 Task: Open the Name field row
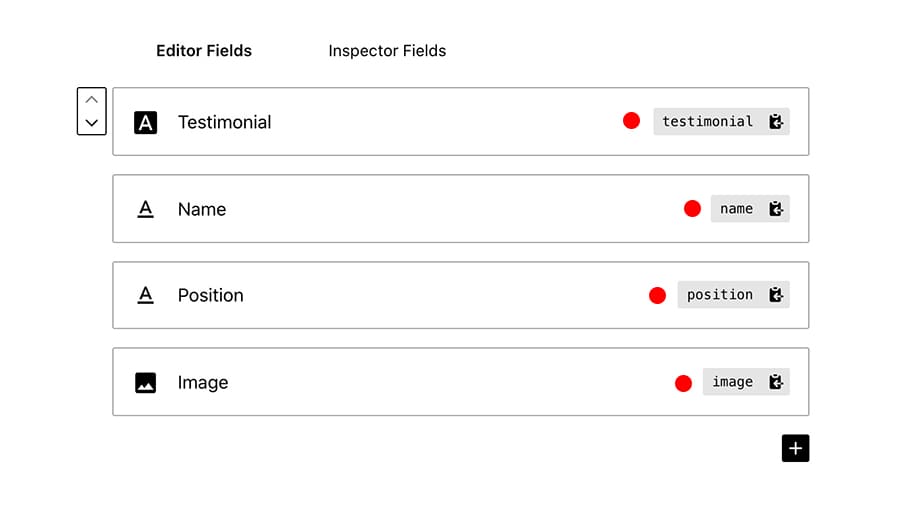coord(460,209)
